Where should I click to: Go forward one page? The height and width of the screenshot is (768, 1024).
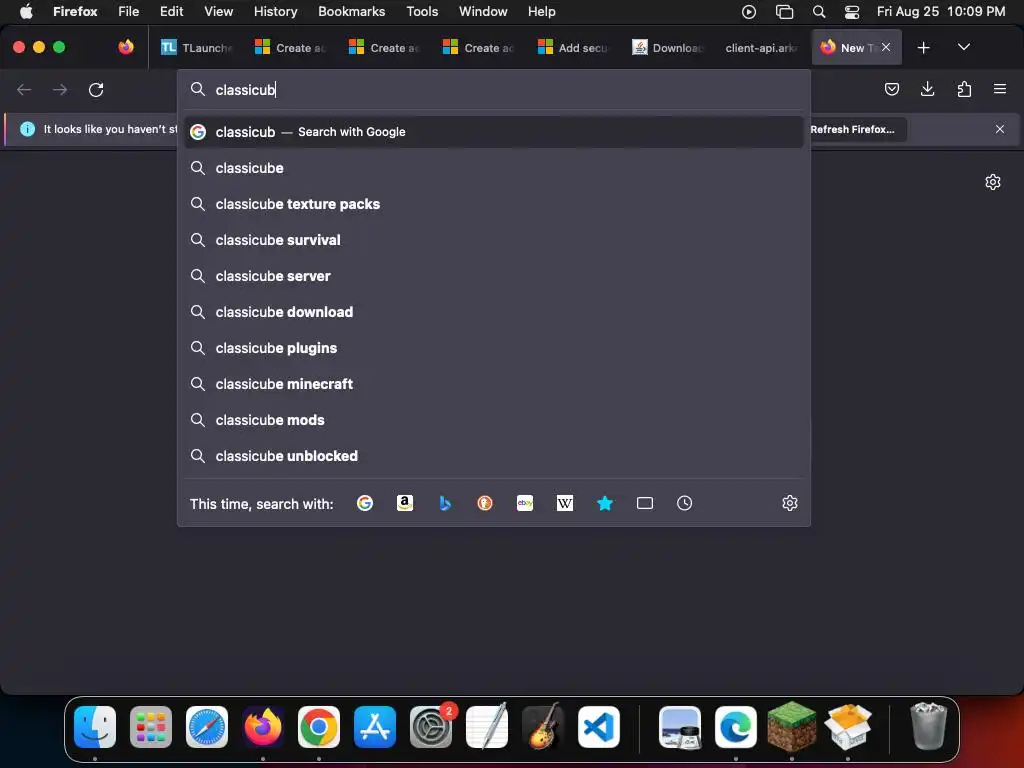click(60, 89)
